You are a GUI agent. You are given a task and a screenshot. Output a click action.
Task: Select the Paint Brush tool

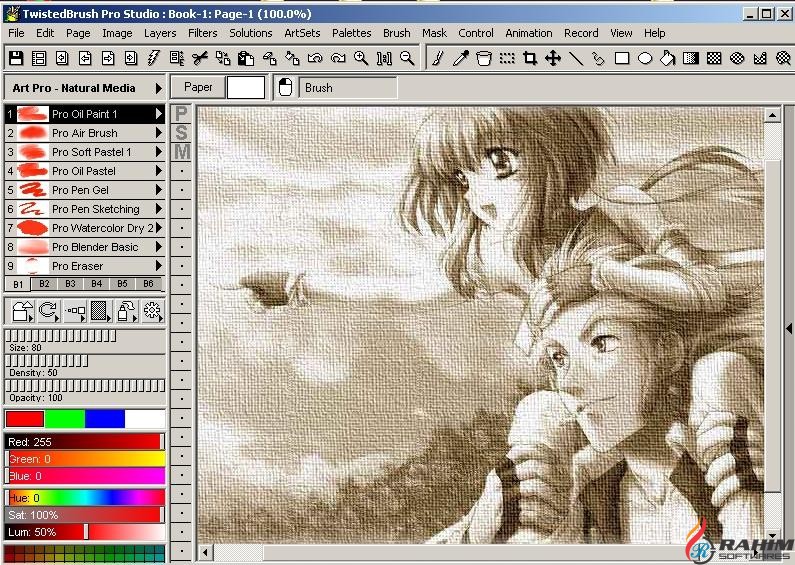438,58
